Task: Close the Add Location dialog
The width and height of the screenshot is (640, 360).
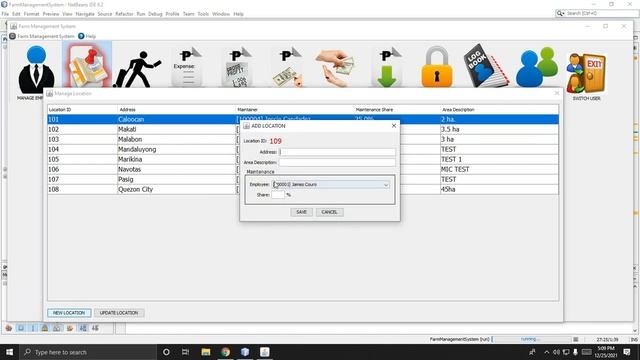Action: point(394,126)
